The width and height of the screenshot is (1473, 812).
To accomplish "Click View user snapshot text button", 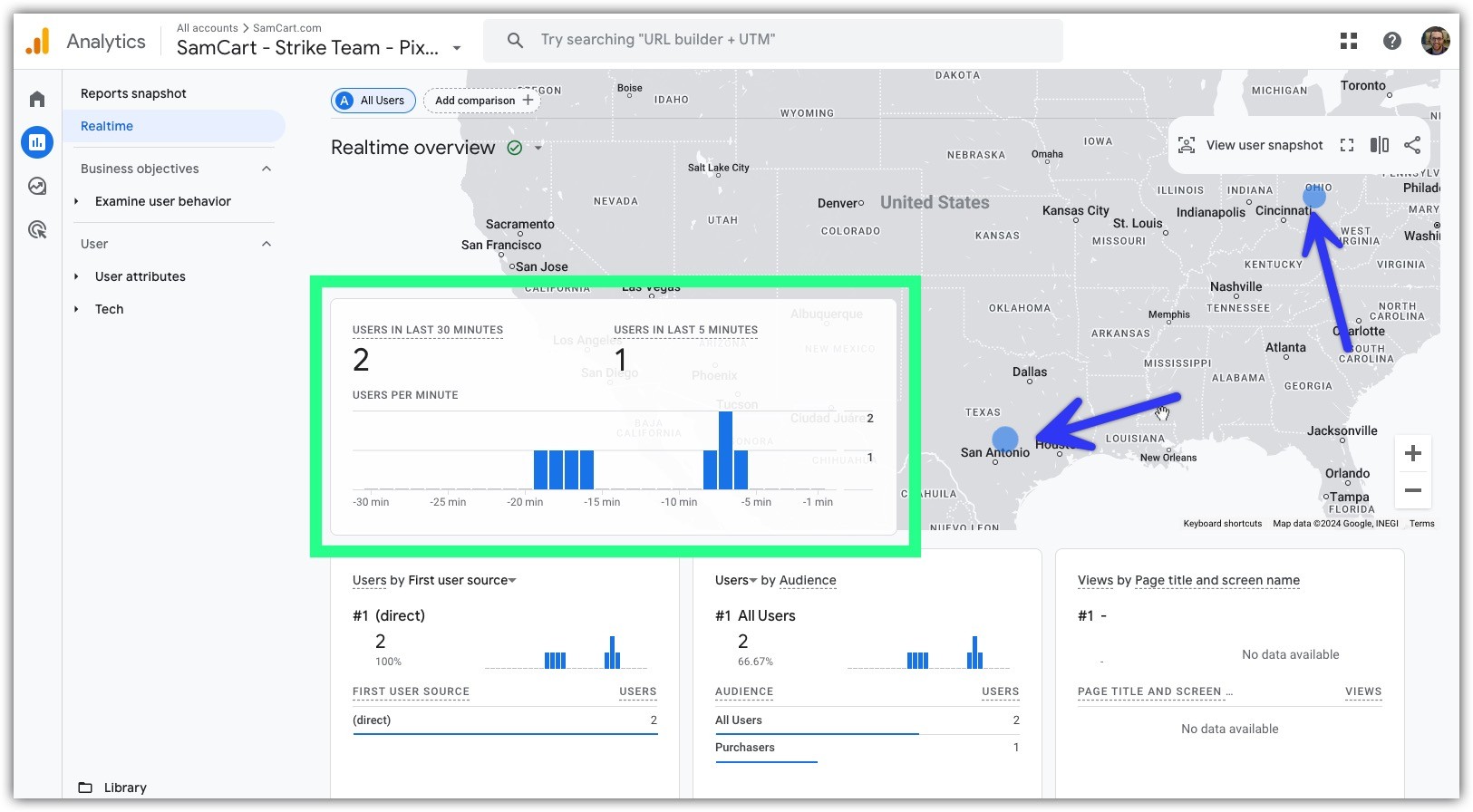I will (x=1265, y=145).
